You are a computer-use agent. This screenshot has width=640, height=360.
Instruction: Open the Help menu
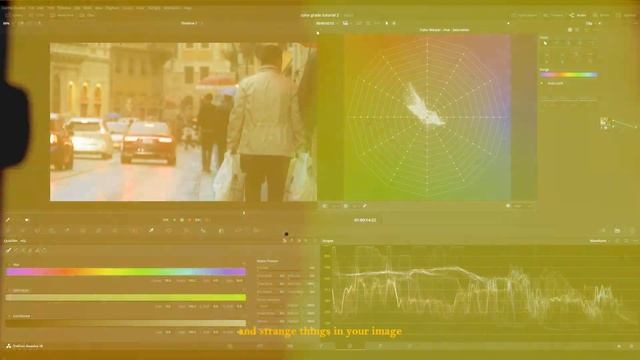tap(187, 8)
